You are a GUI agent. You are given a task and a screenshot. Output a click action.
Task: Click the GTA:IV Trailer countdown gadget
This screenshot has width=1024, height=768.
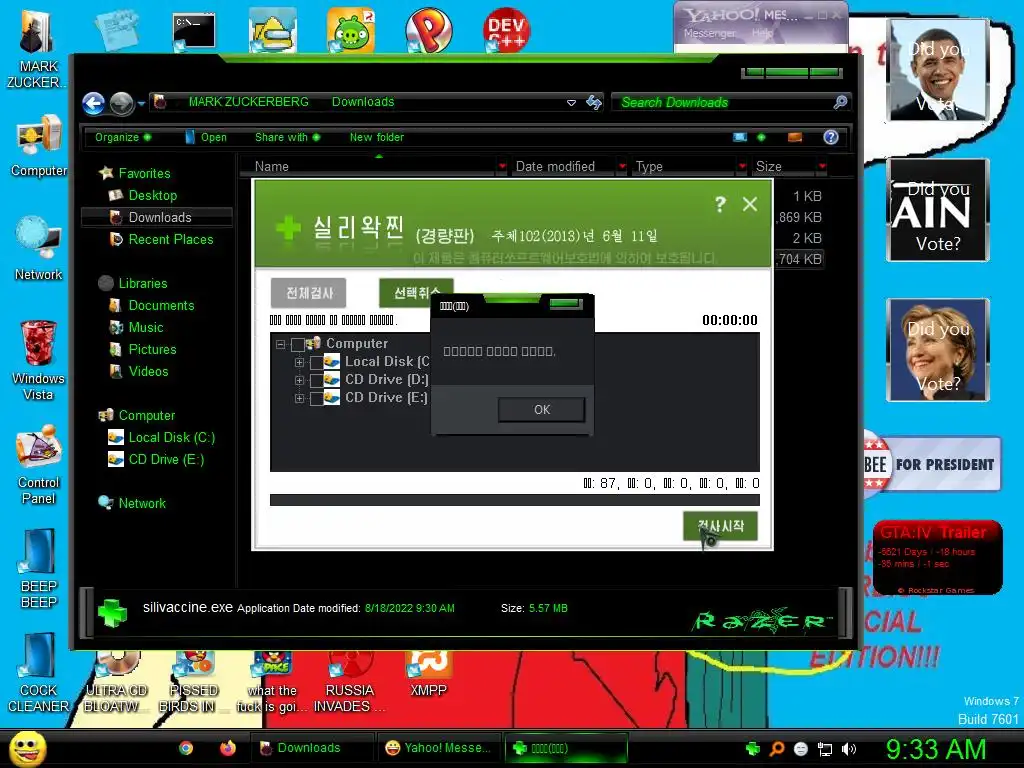(938, 558)
